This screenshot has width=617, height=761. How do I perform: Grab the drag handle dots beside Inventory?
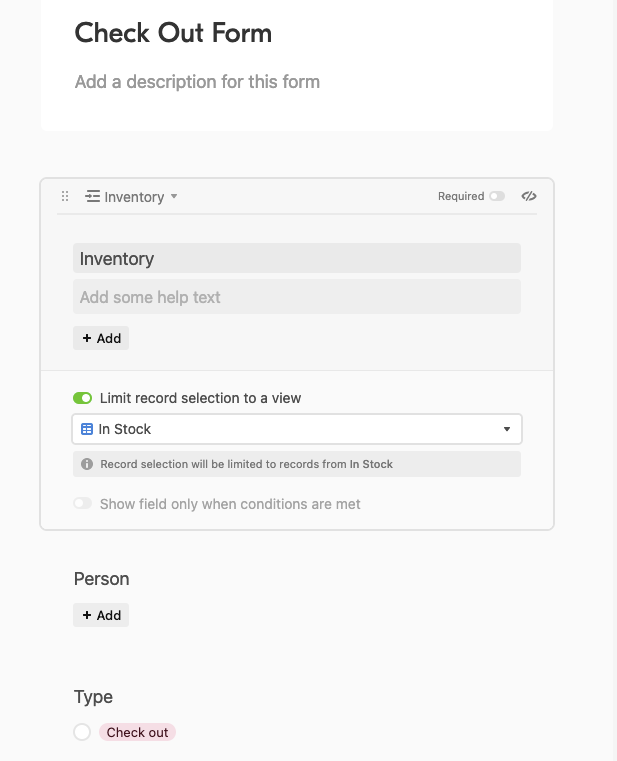tap(65, 197)
